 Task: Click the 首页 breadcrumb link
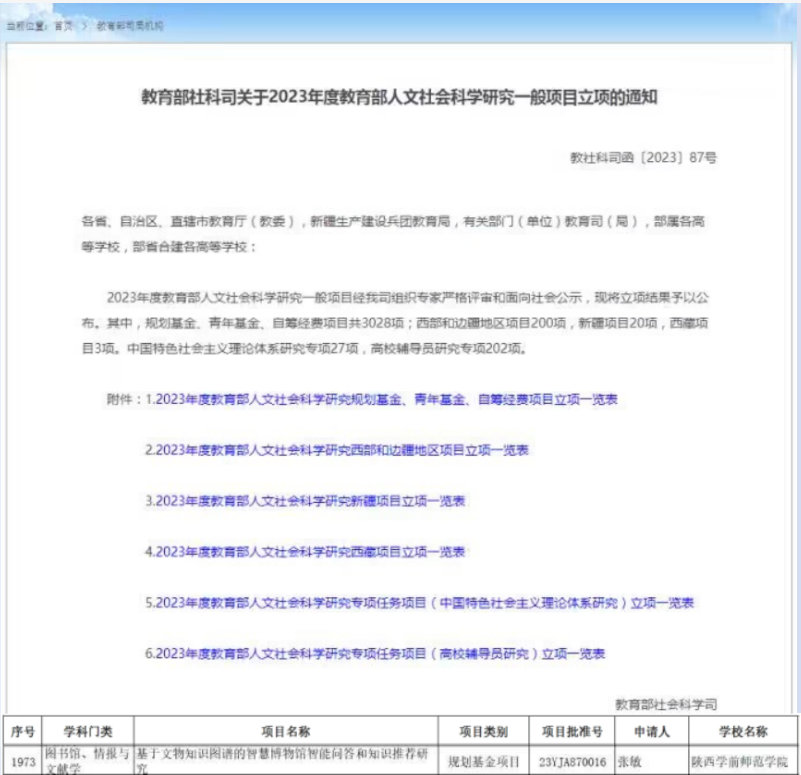click(63, 26)
